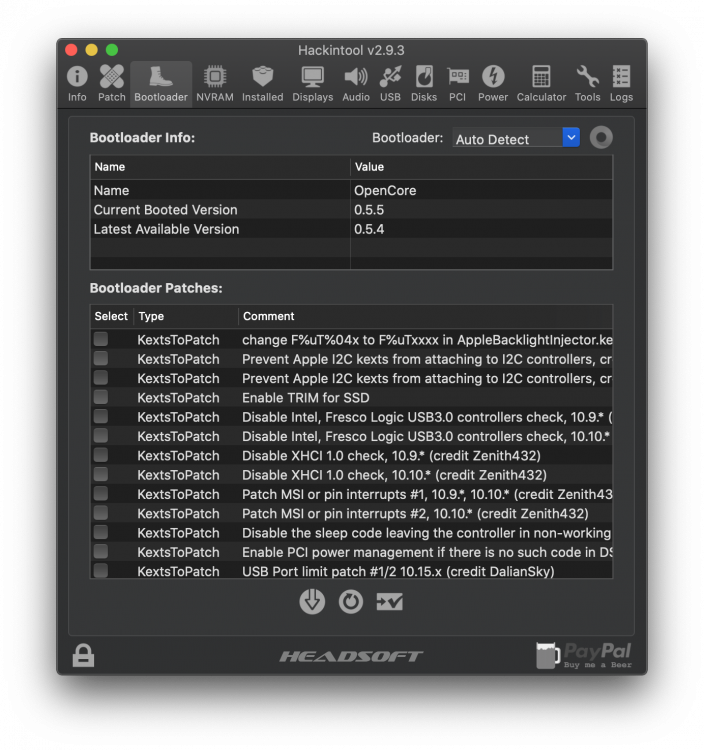The width and height of the screenshot is (704, 750).
Task: Click the PayPal Buy me a Beer icon
Action: click(x=584, y=655)
